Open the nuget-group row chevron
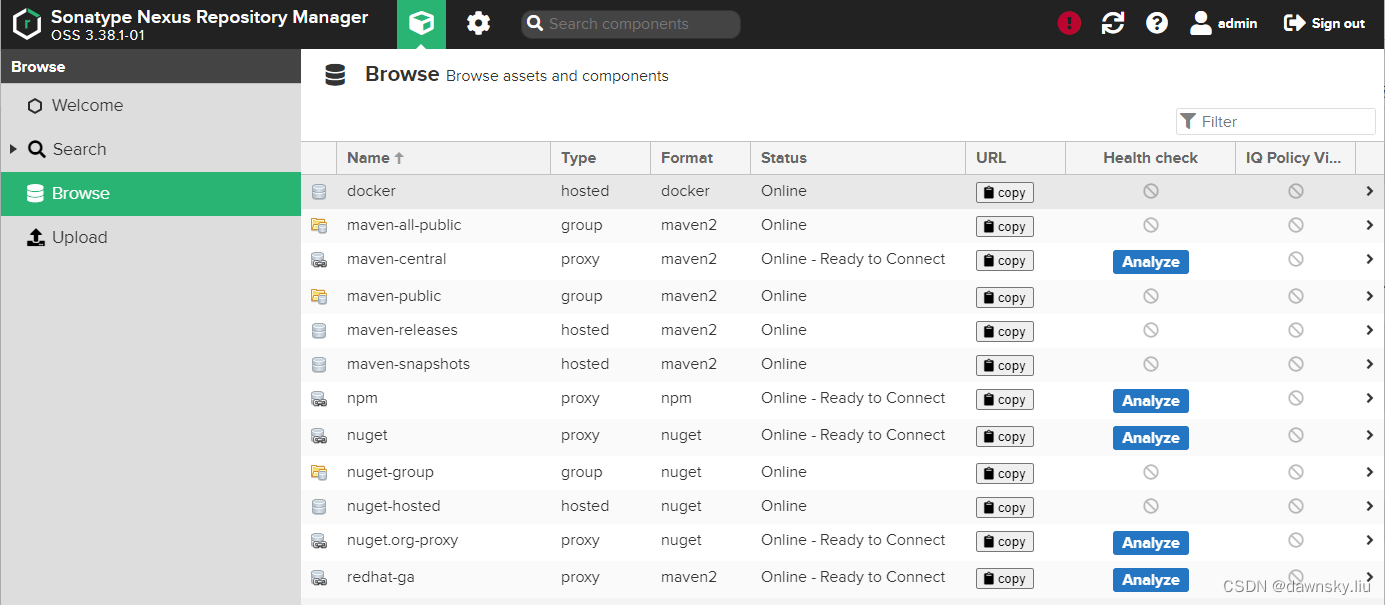The image size is (1385, 605). tap(1369, 472)
